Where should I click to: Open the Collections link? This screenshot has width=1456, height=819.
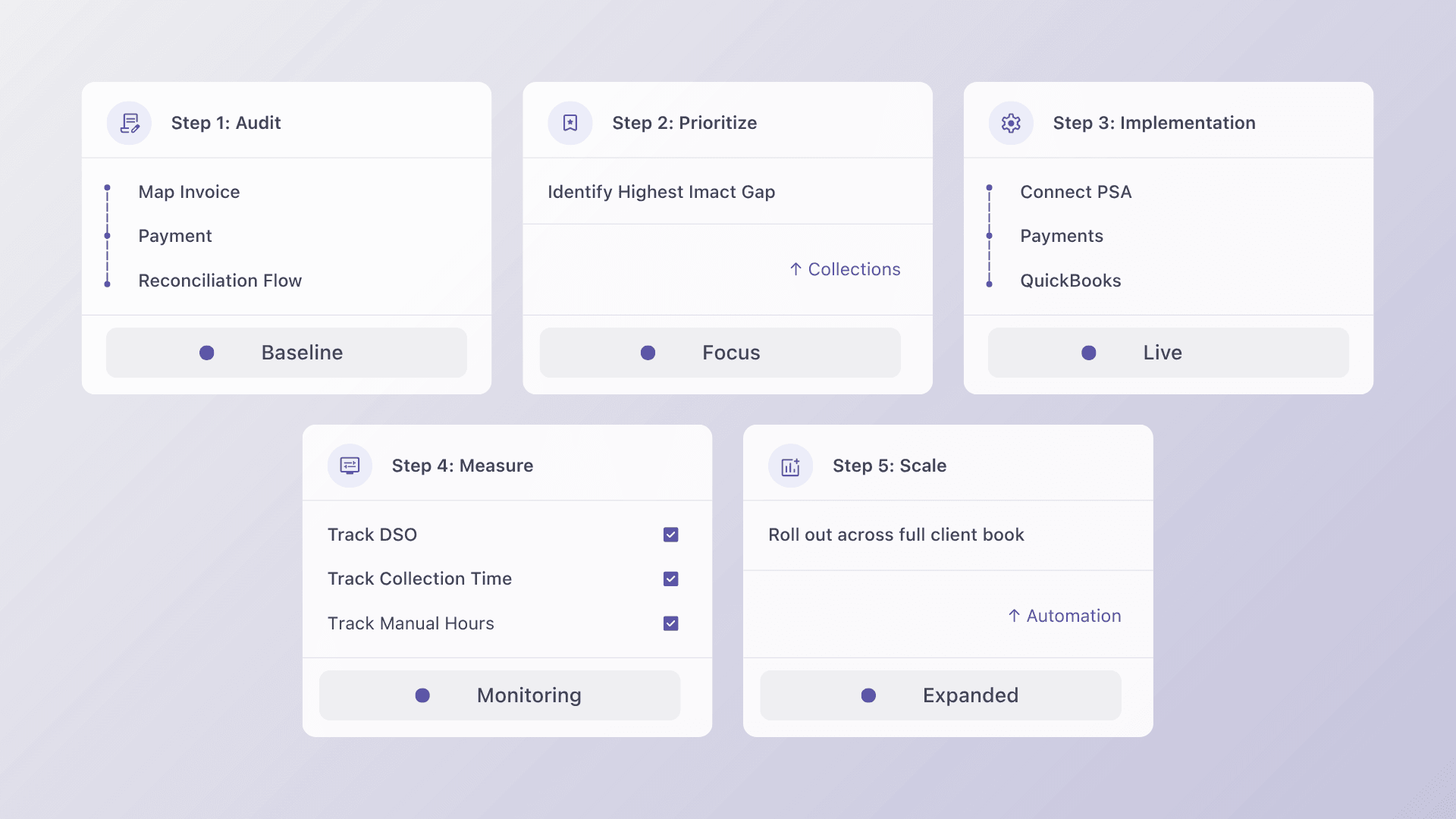coord(854,269)
